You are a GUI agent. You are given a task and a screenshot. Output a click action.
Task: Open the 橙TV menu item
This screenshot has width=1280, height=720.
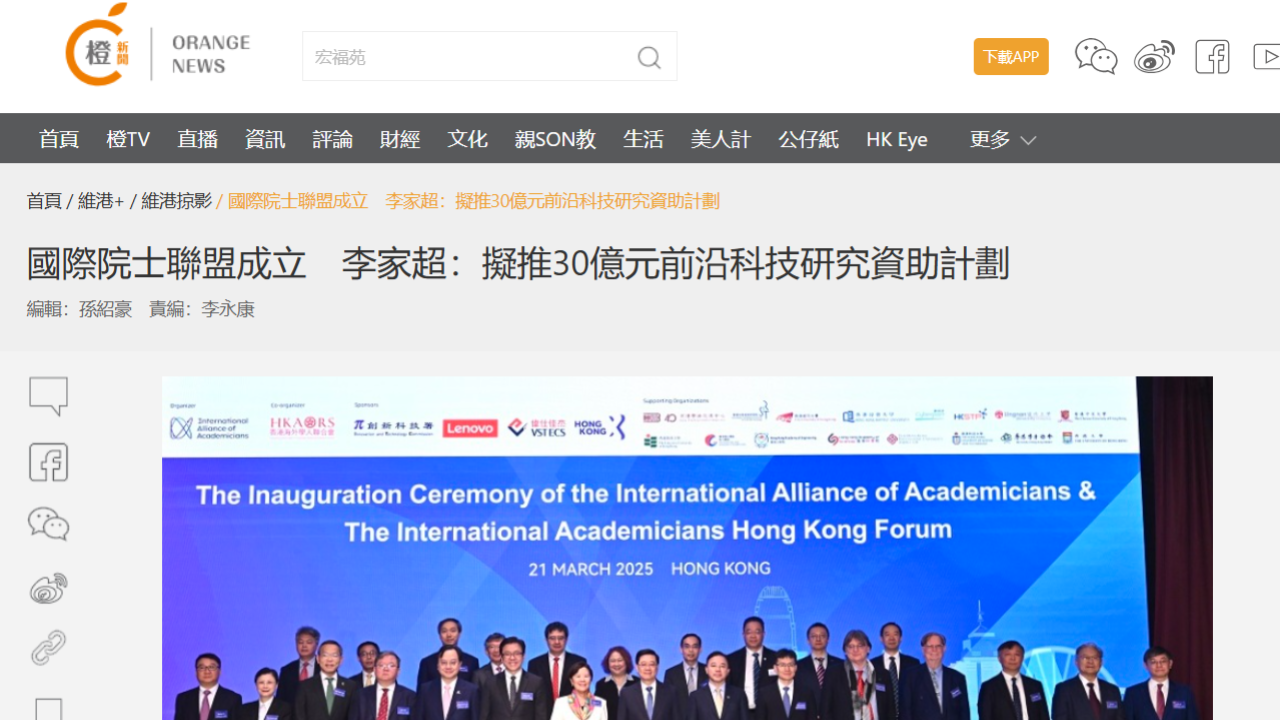(x=128, y=140)
